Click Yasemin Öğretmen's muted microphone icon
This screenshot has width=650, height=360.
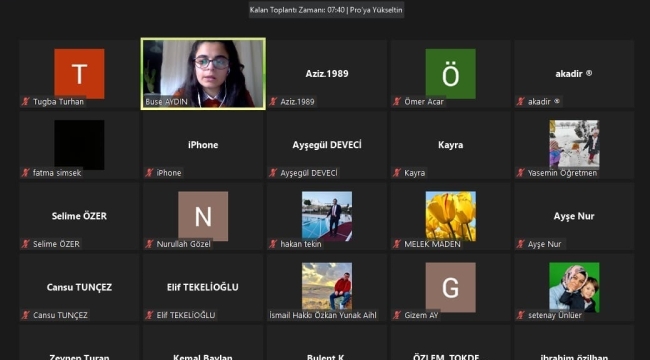(x=520, y=173)
